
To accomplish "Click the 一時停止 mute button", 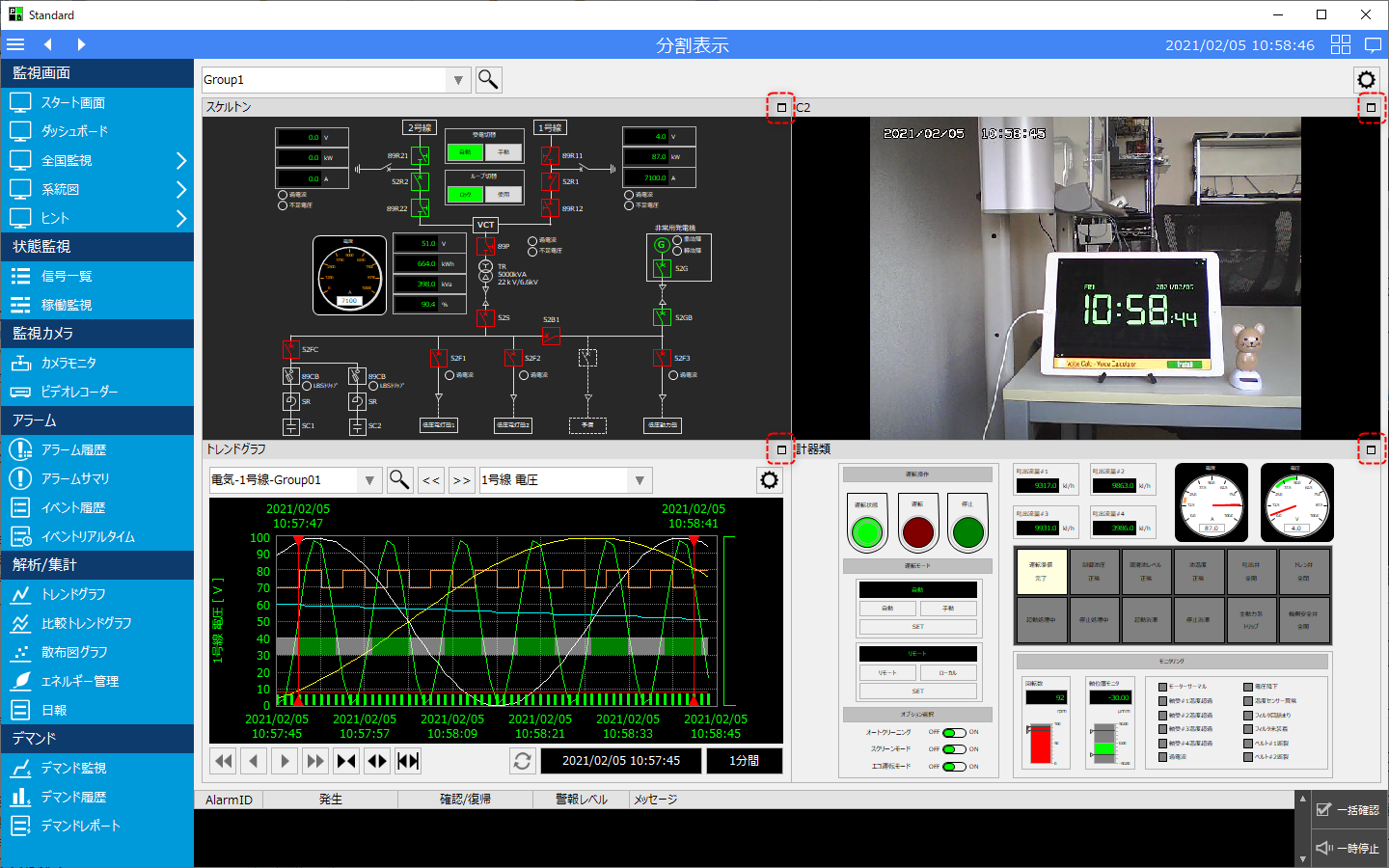I will pyautogui.click(x=1348, y=849).
